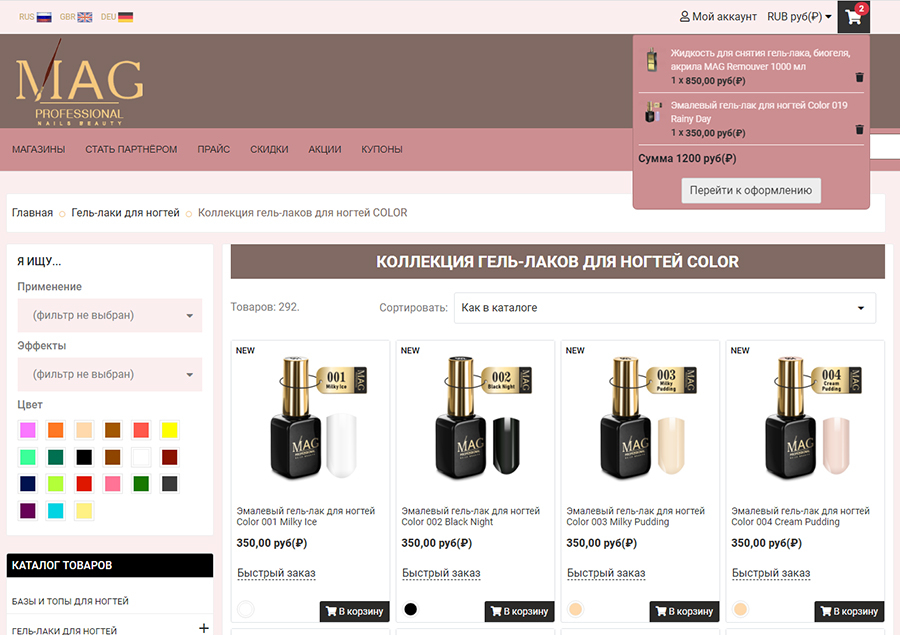Click the account person icon near Мой аккаунт
The height and width of the screenshot is (635, 900).
(x=685, y=16)
